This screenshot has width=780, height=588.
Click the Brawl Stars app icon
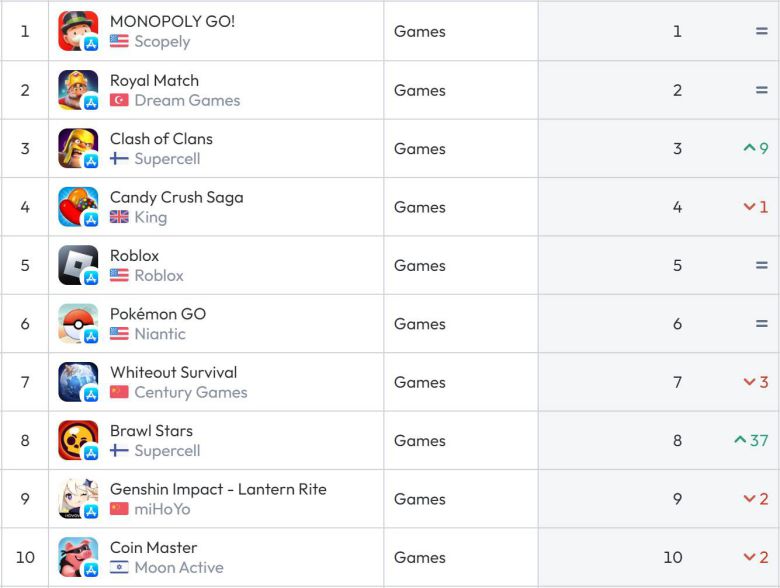pos(78,441)
